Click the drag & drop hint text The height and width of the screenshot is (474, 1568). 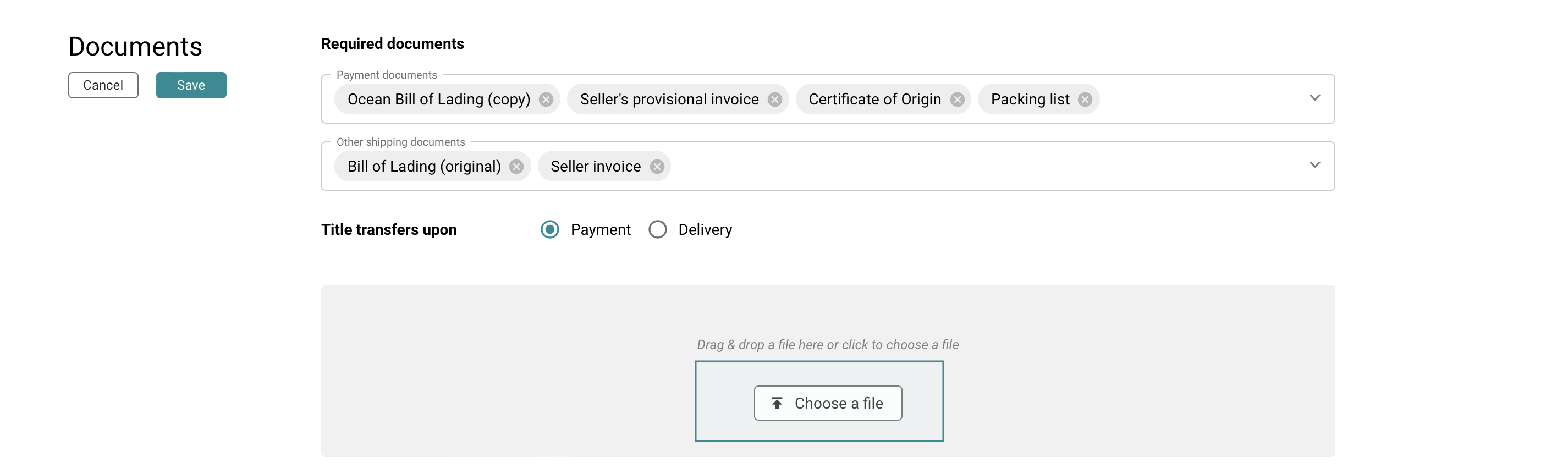point(827,344)
